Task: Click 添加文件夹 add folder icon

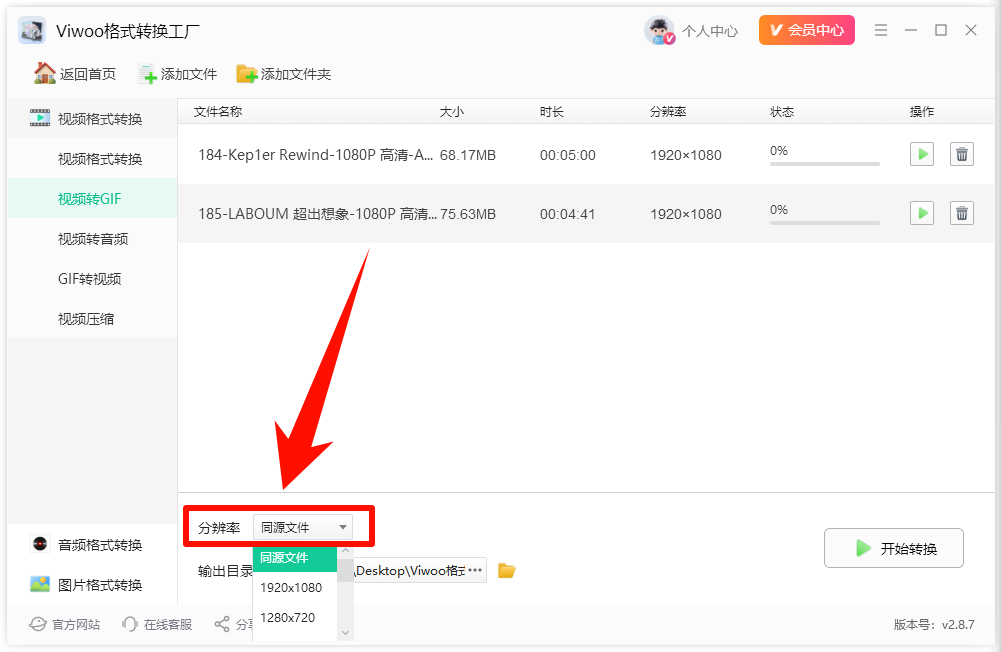Action: (247, 74)
